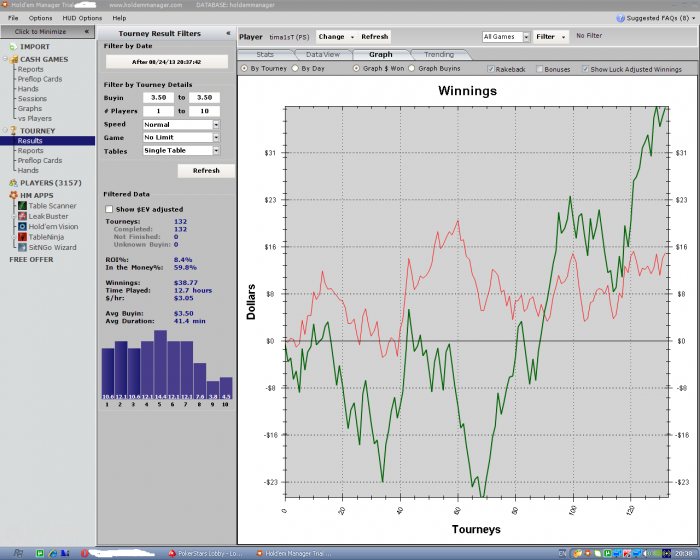Click the minimum Buyin input field
This screenshot has height=560, width=700.
(x=158, y=98)
